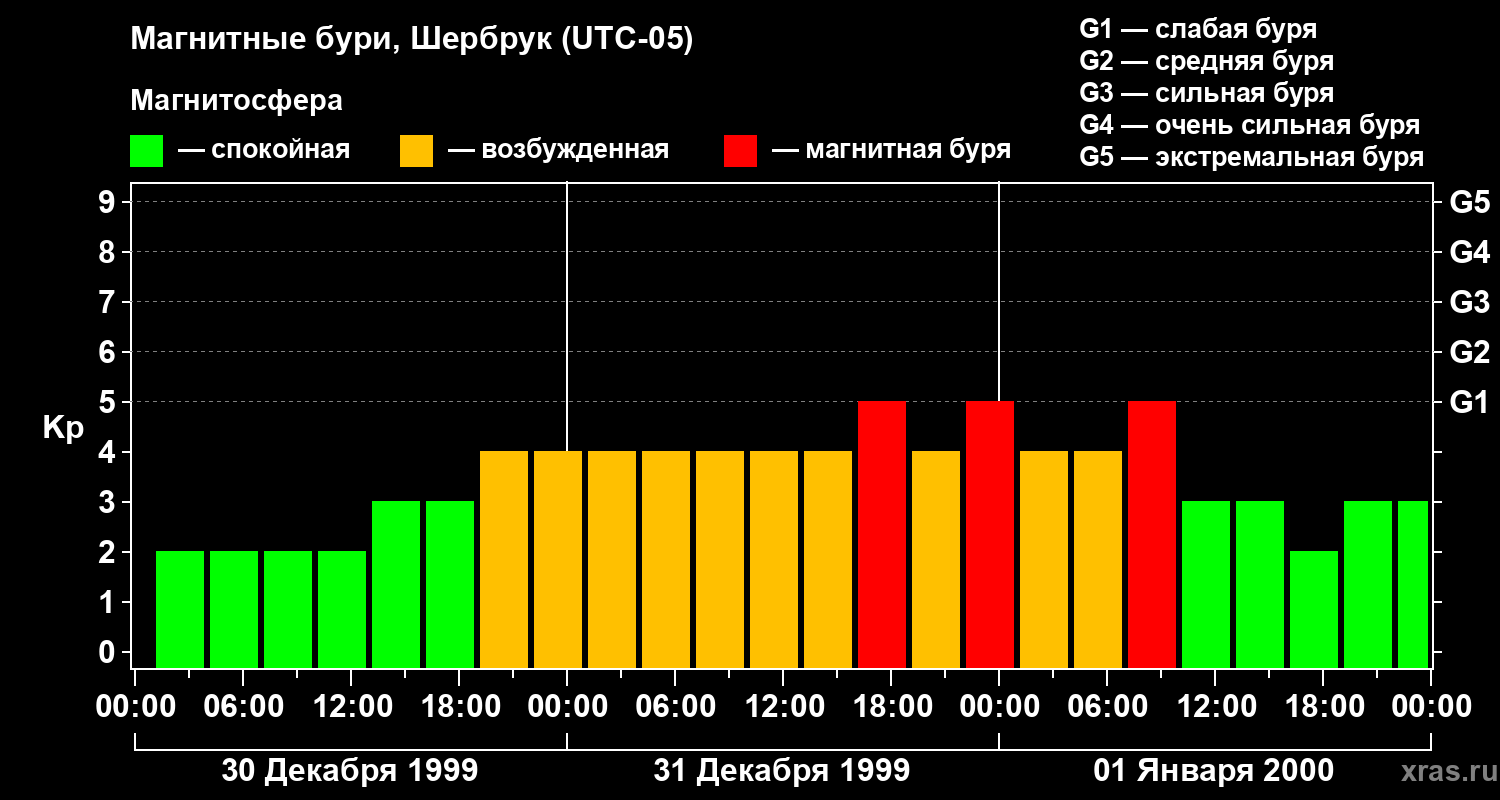Click the G2 label on right axis

[x=1469, y=352]
